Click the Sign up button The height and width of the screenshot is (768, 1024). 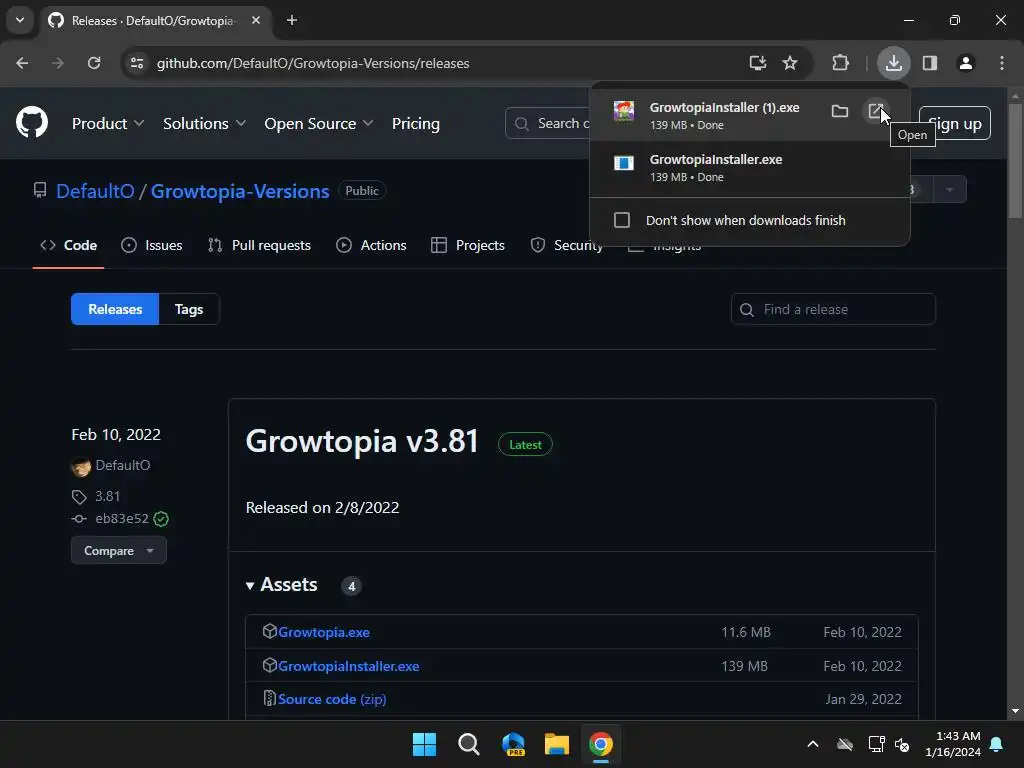[955, 123]
